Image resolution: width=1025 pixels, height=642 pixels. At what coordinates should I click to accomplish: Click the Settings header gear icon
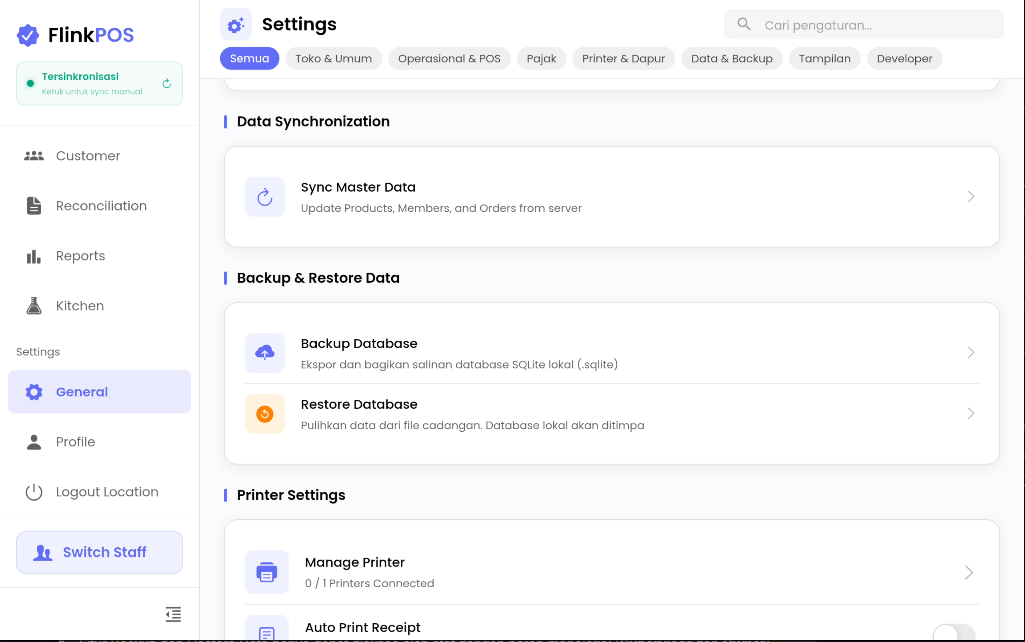point(236,25)
